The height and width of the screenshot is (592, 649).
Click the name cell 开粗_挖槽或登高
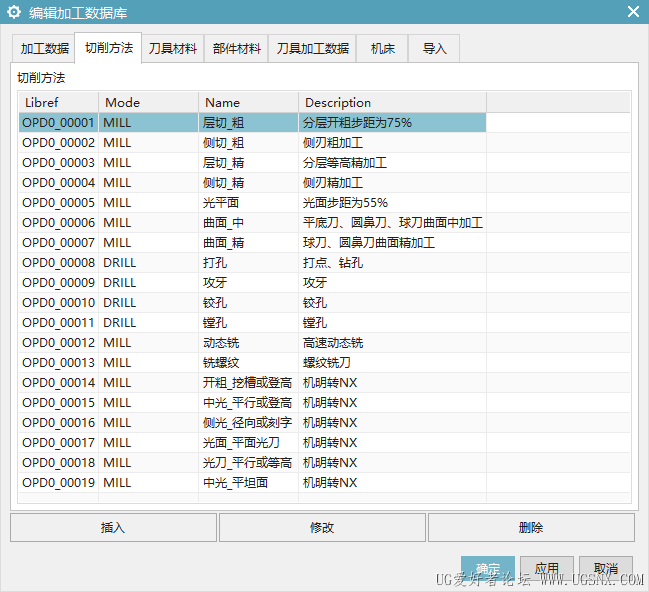pos(248,383)
